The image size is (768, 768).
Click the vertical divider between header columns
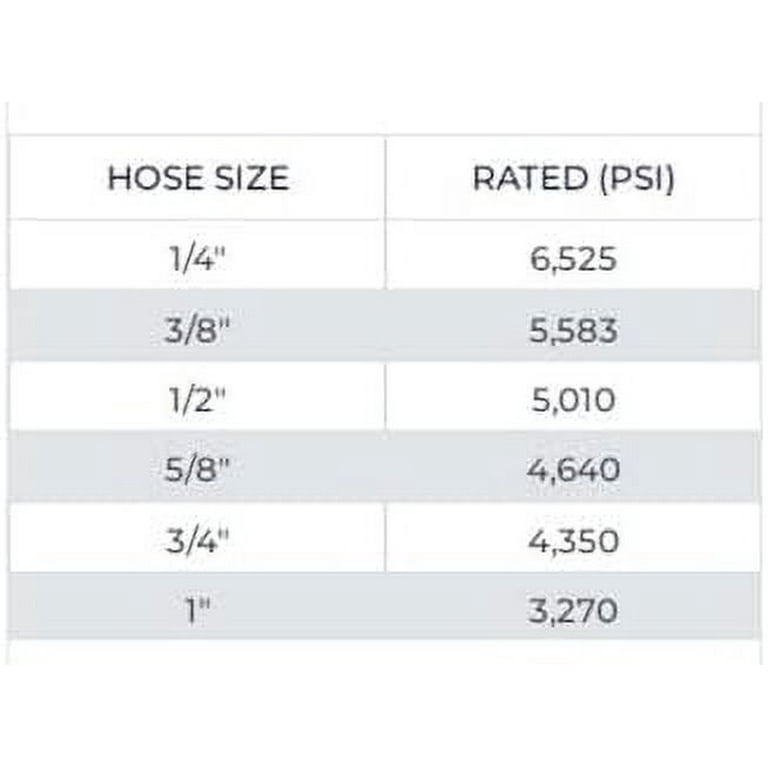[x=385, y=178]
